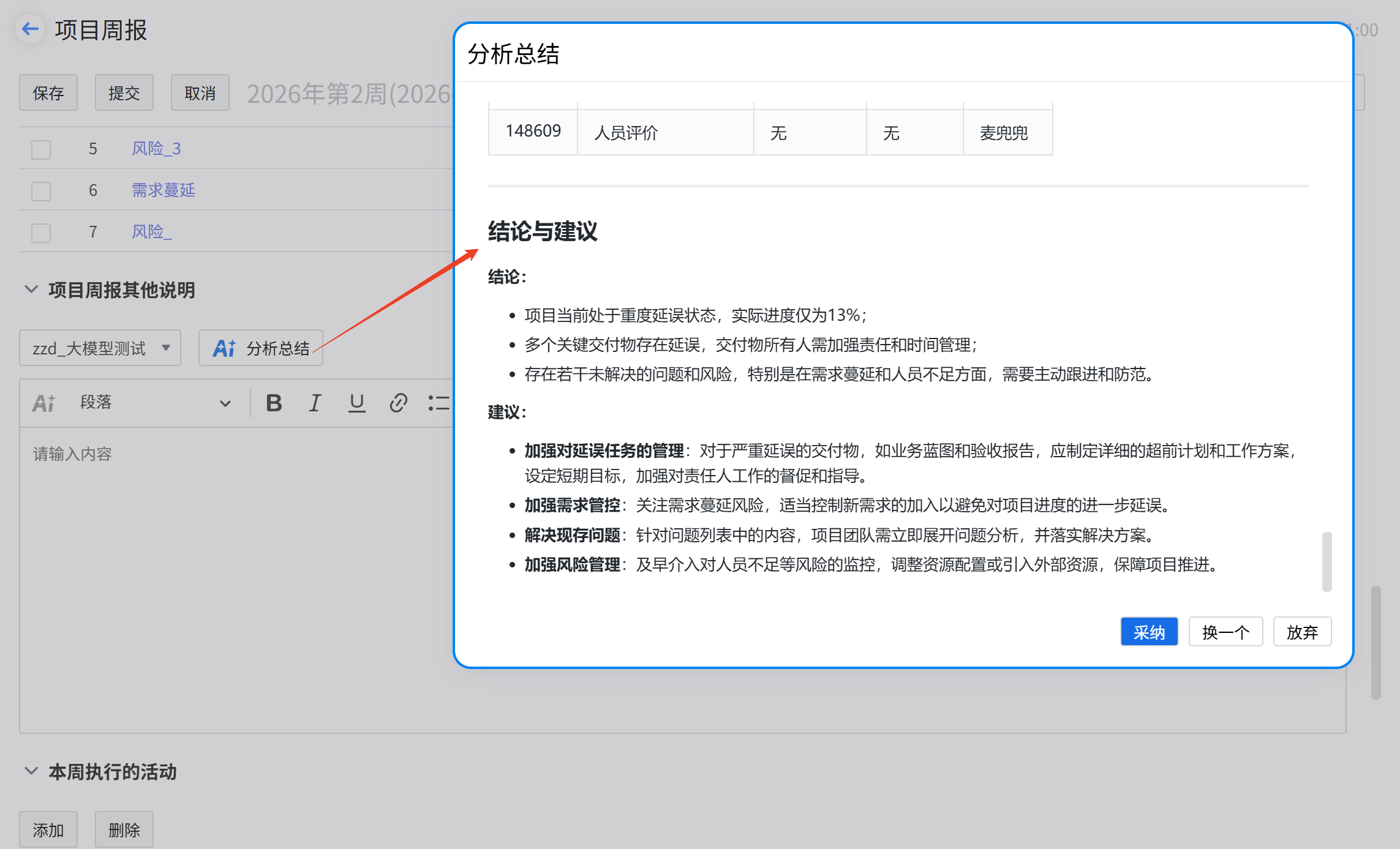The width and height of the screenshot is (1400, 849).
Task: Open the 需求蔓延 link
Action: (164, 190)
